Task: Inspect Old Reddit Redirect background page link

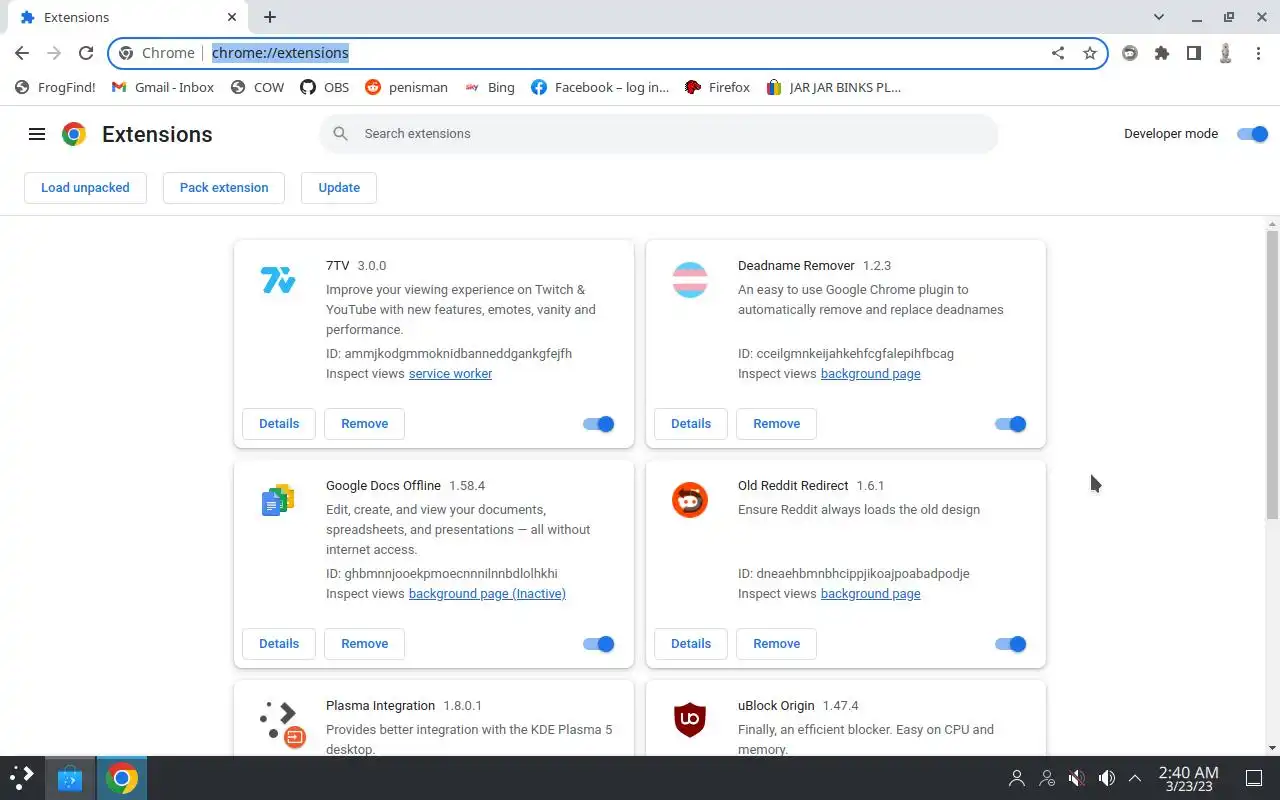Action: (871, 594)
